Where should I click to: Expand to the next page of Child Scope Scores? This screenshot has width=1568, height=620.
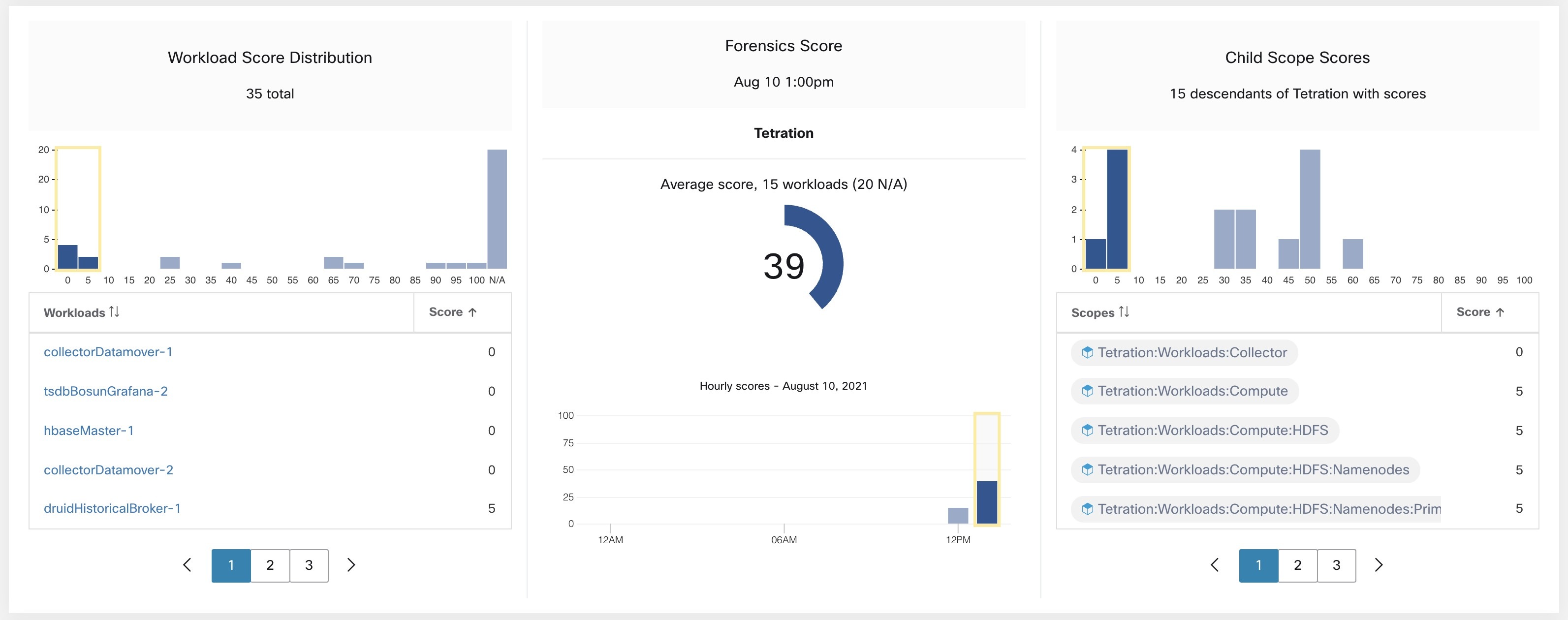pos(1379,564)
